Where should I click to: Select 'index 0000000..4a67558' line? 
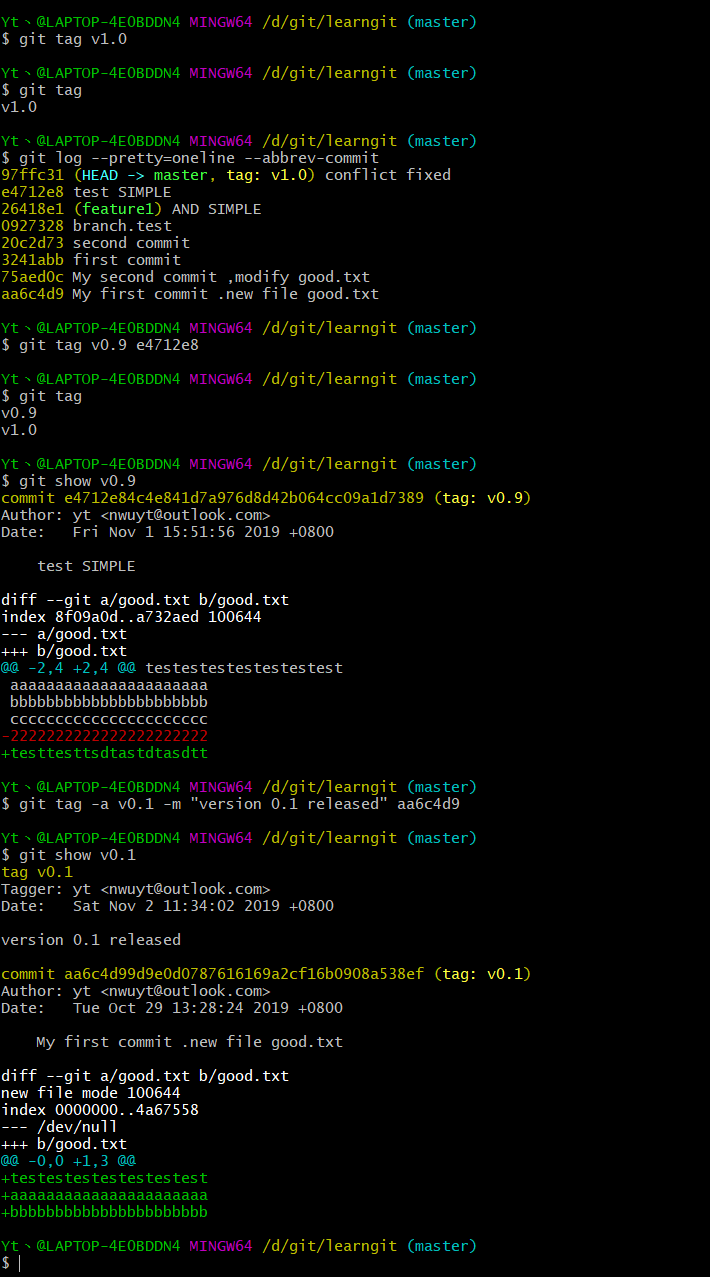click(100, 1110)
